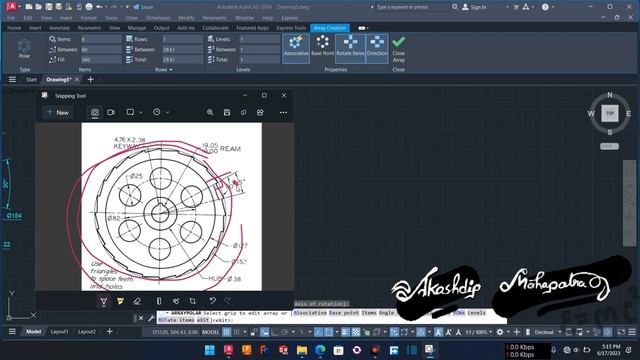Open the Express Tools ribbon tab

[x=291, y=28]
